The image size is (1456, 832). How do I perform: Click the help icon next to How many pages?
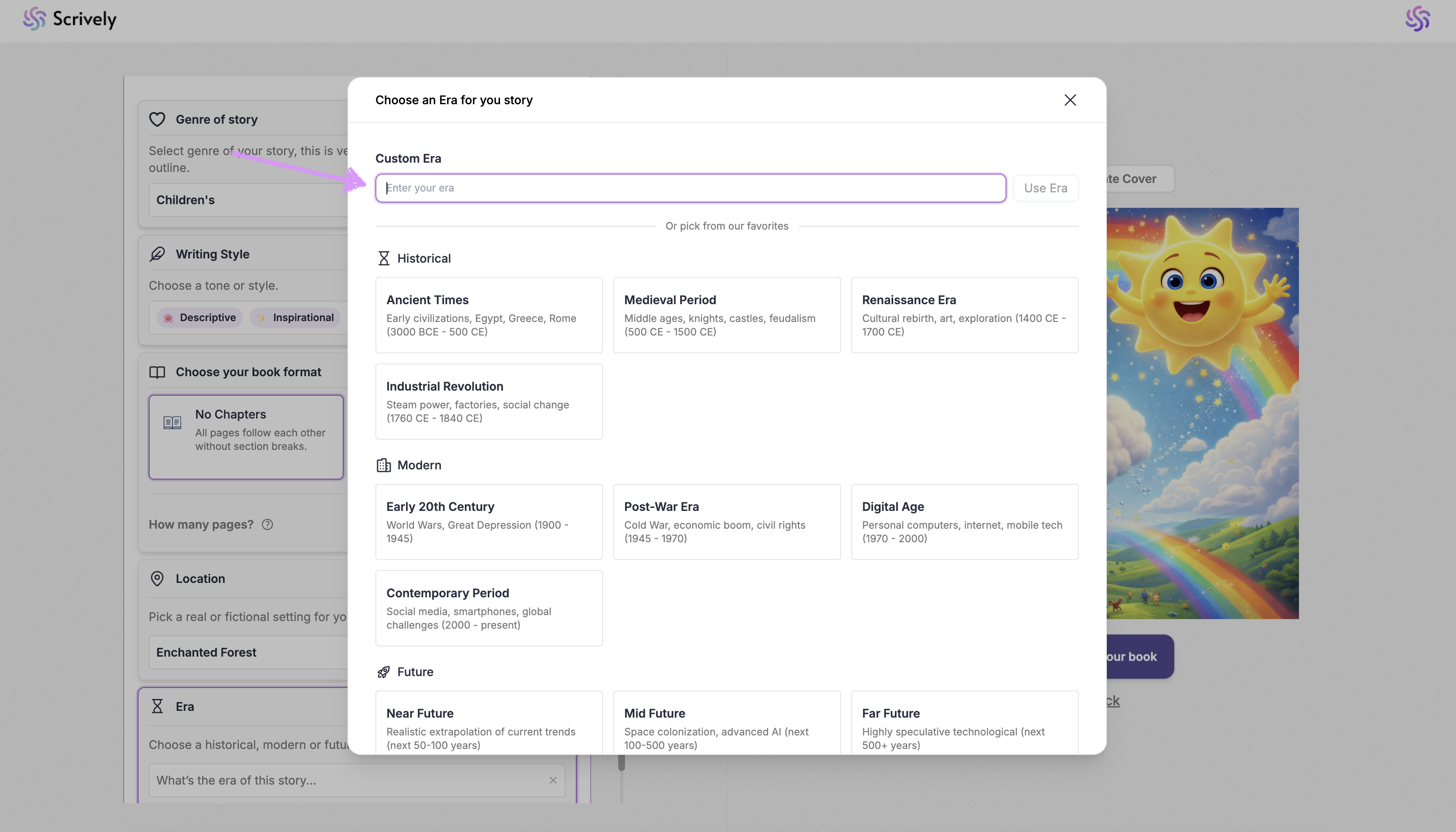267,524
